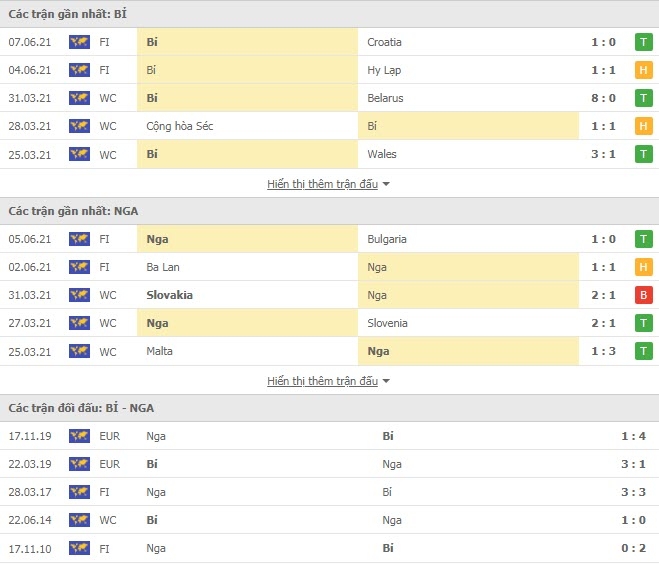Click the flag icon on the 22.06.14 WC row
The height and width of the screenshot is (564, 659).
tap(79, 520)
